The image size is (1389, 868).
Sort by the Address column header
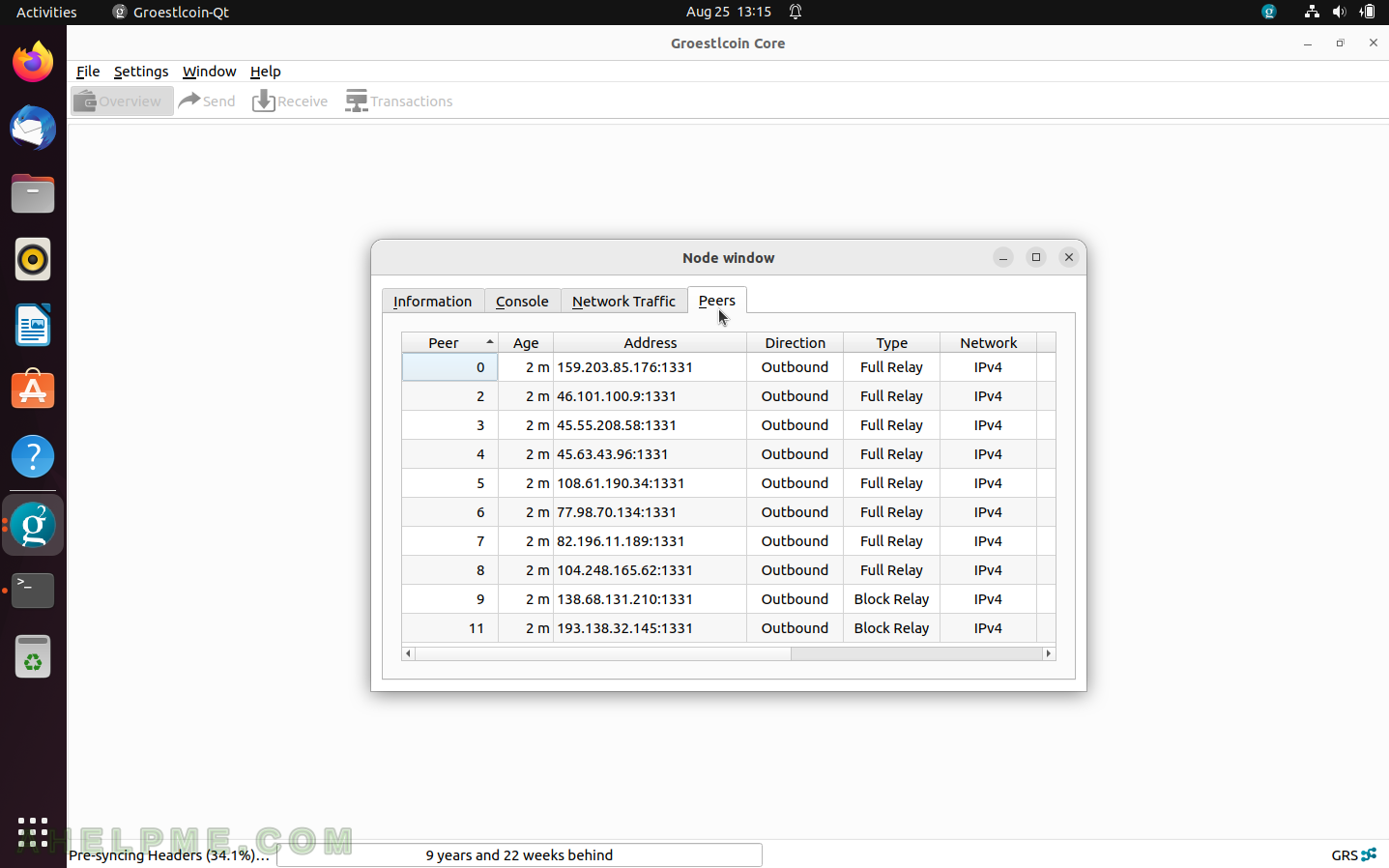point(650,342)
